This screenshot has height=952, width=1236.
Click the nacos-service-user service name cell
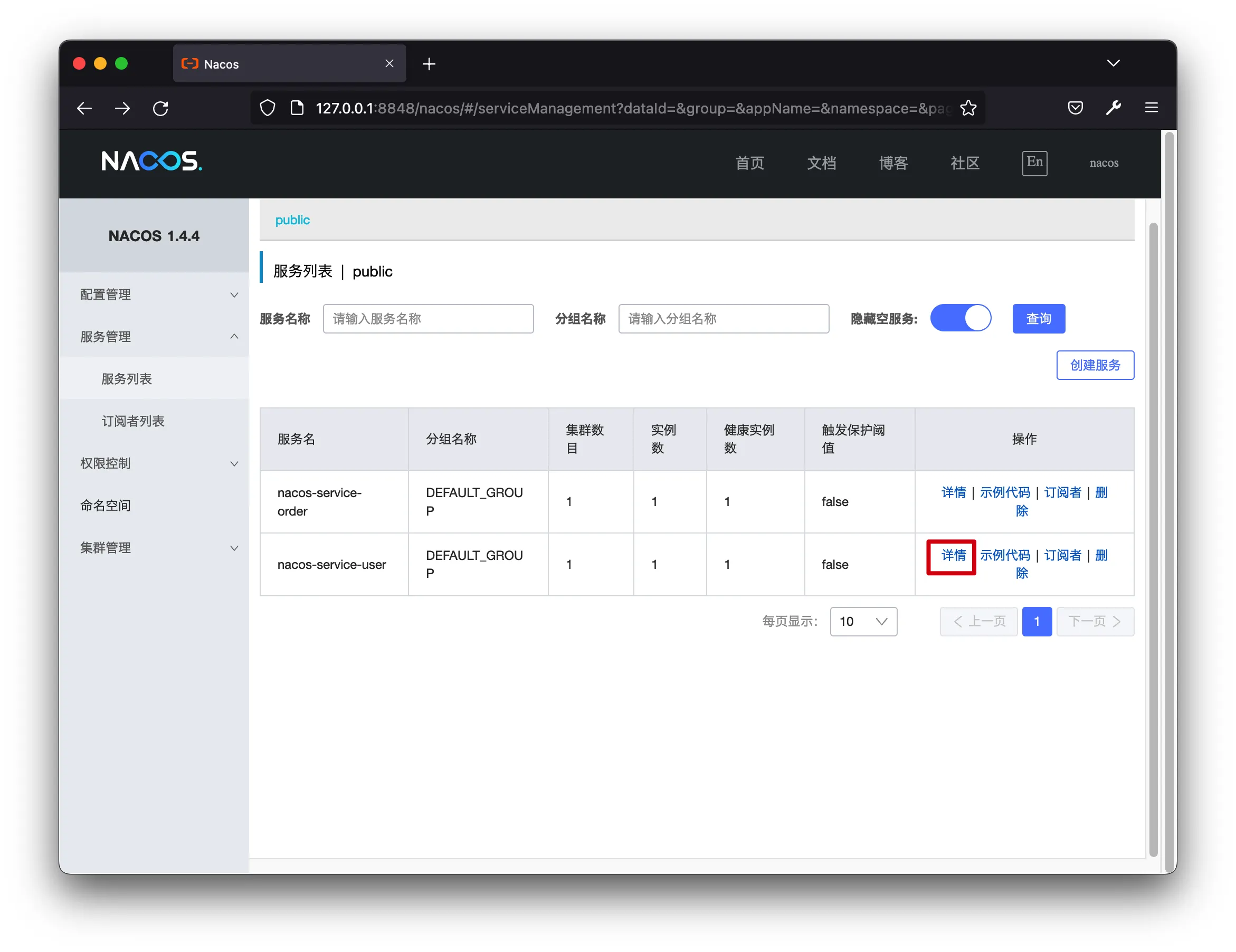[334, 564]
